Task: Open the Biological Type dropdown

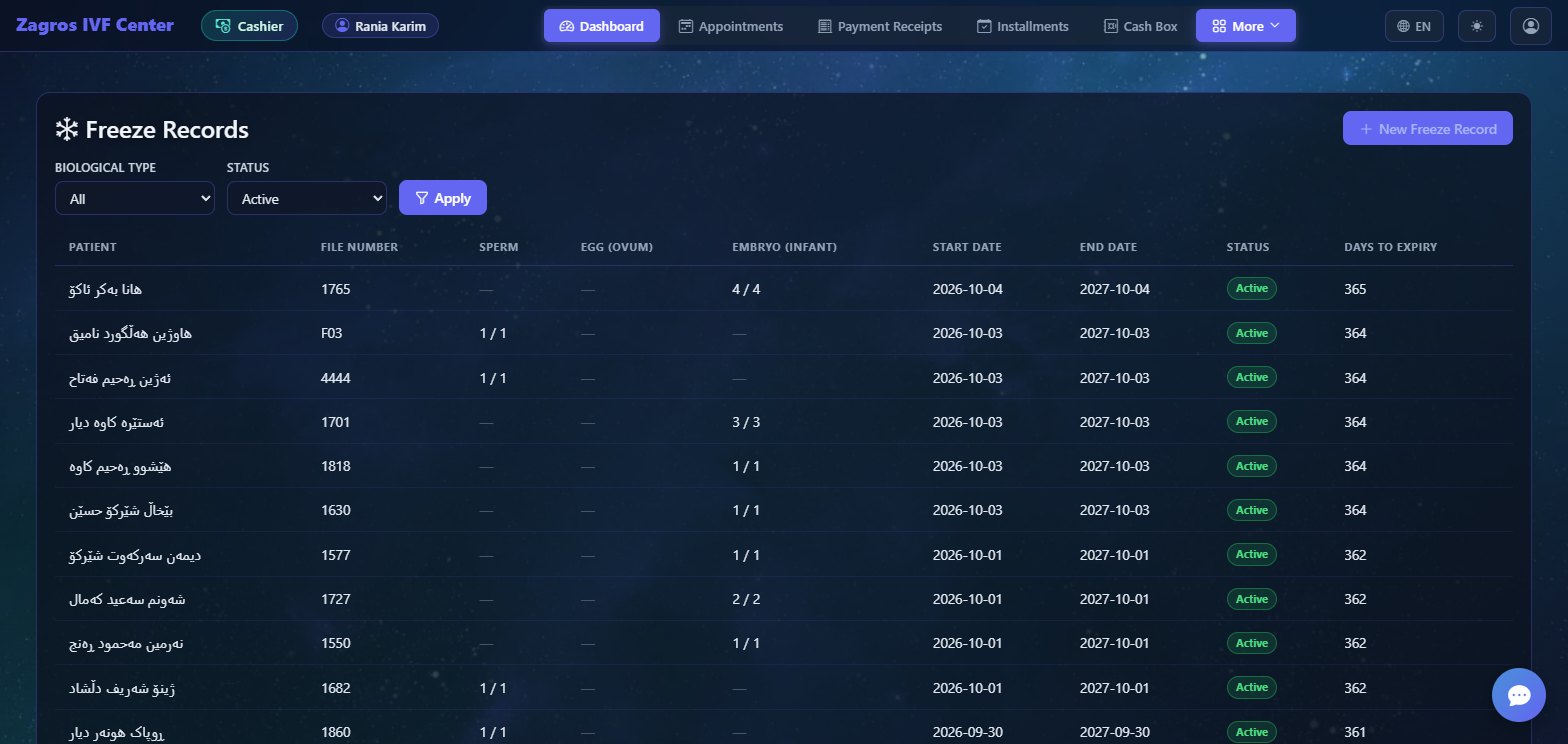Action: [x=135, y=198]
